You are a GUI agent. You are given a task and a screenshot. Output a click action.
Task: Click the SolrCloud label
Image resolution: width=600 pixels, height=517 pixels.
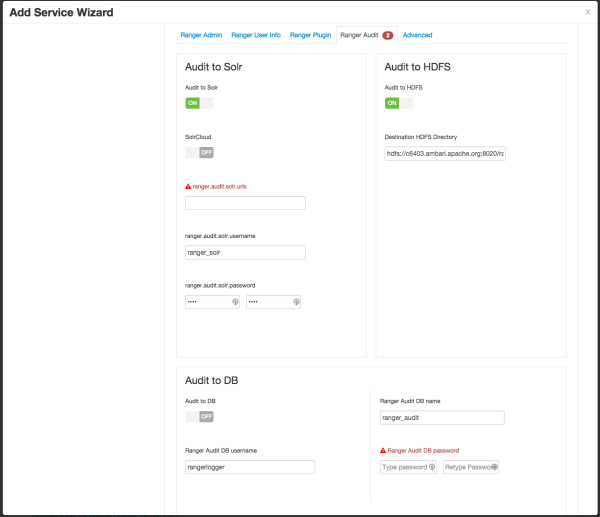(198, 137)
